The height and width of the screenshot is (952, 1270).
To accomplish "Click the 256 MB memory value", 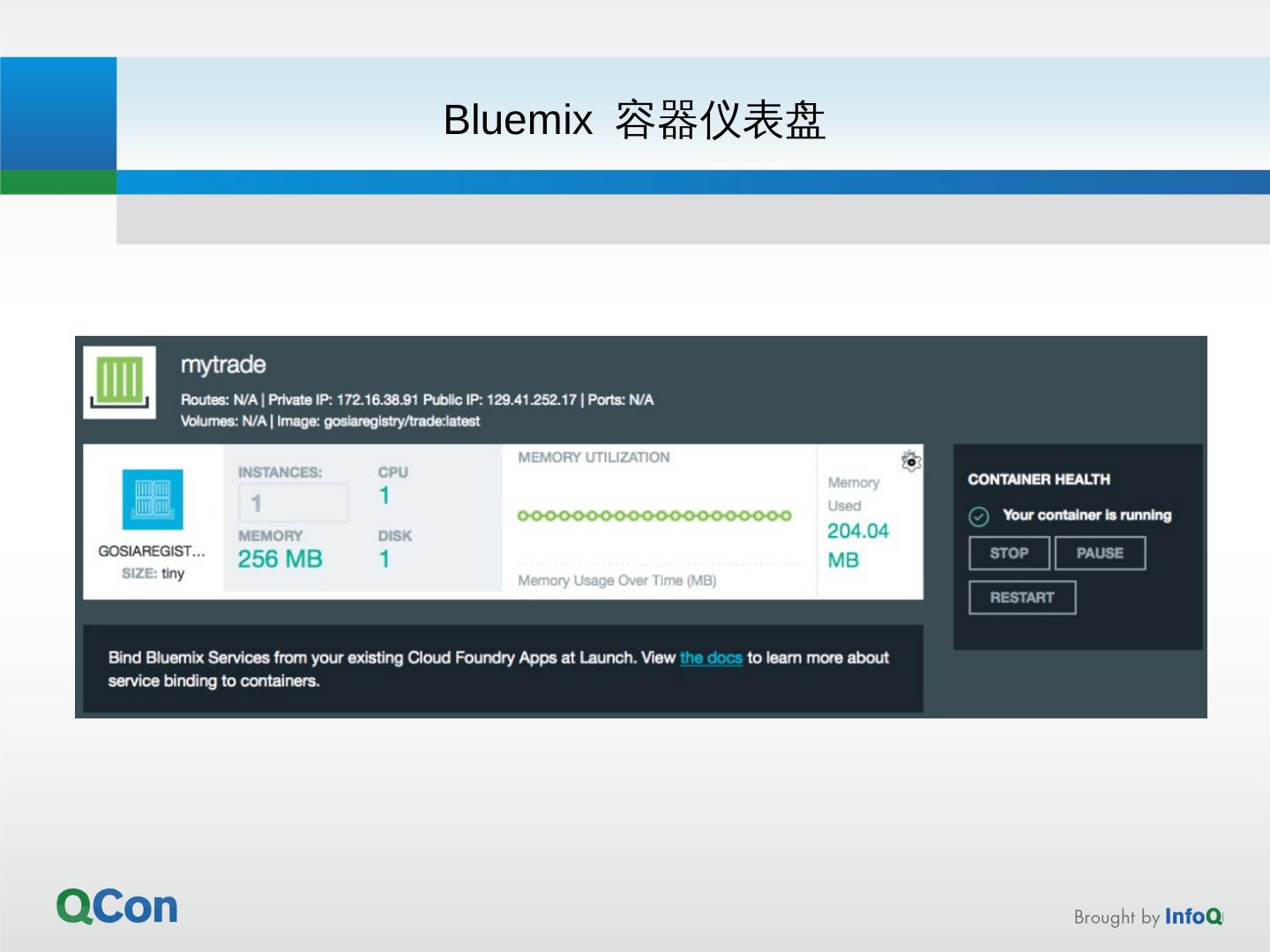I will (280, 559).
